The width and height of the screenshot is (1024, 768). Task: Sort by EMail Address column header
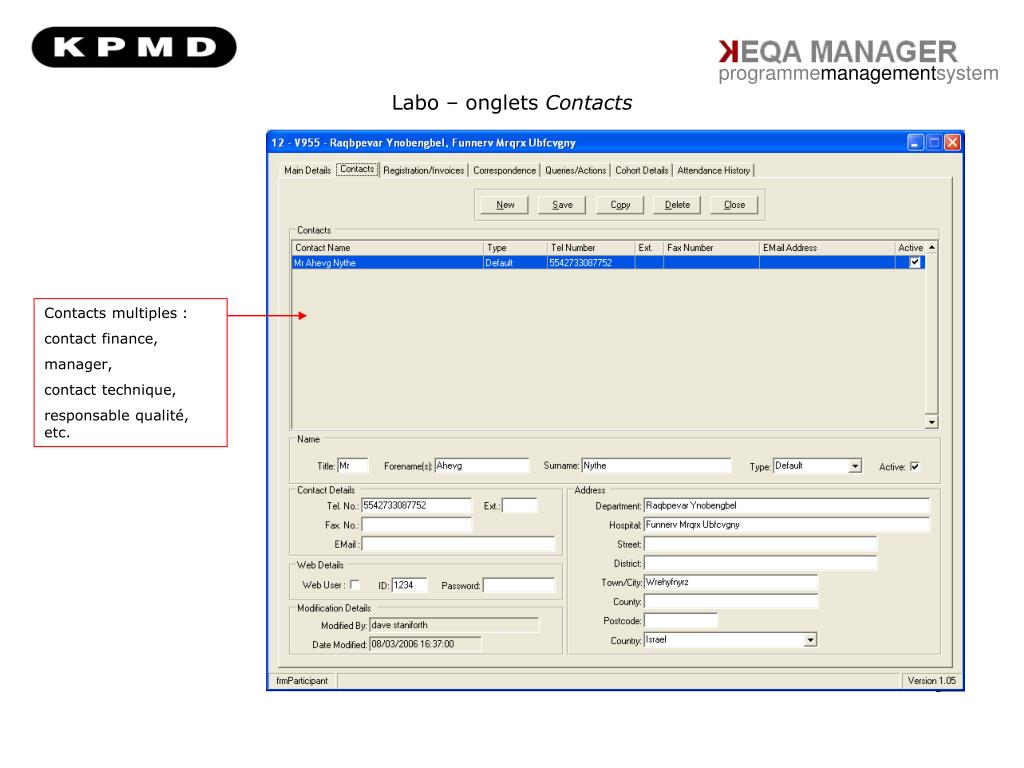(x=827, y=248)
